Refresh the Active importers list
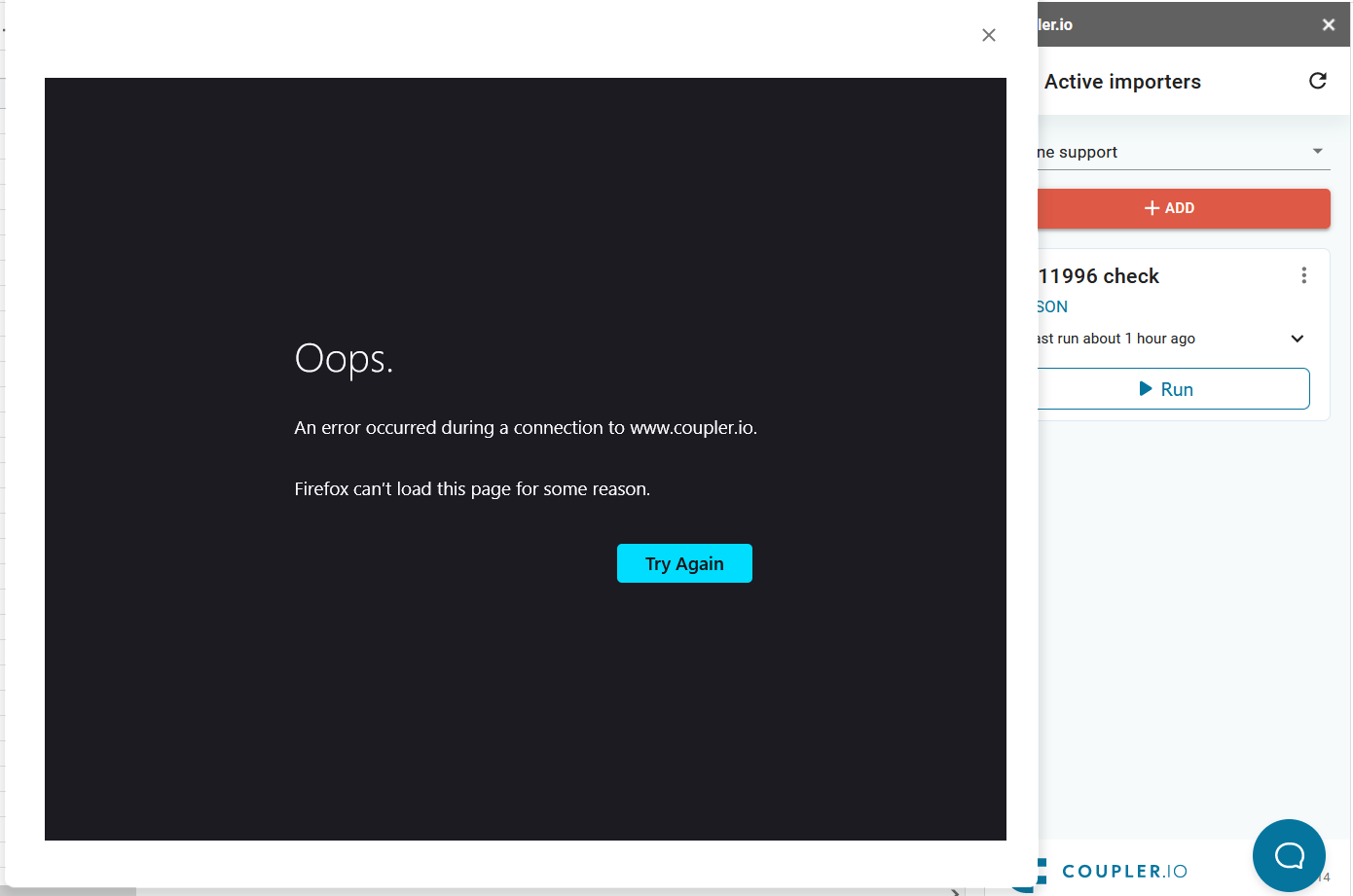 pyautogui.click(x=1317, y=81)
